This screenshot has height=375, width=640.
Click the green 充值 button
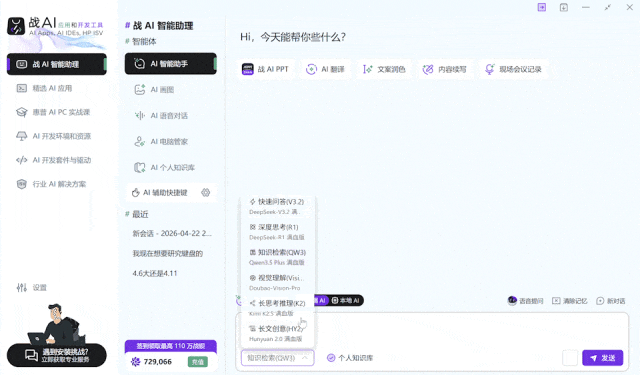[198, 362]
